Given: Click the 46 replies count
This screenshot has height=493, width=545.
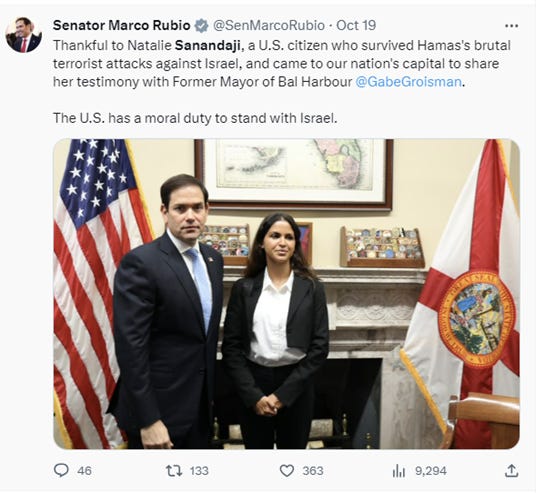Looking at the screenshot, I should click(84, 471).
